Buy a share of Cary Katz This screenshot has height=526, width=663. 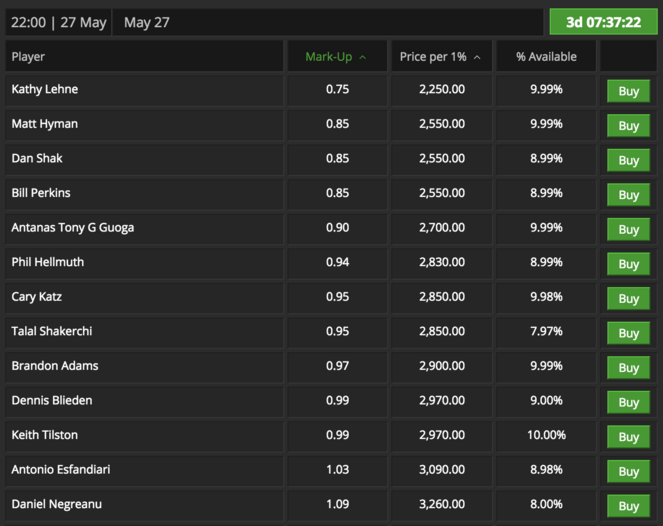tap(628, 299)
